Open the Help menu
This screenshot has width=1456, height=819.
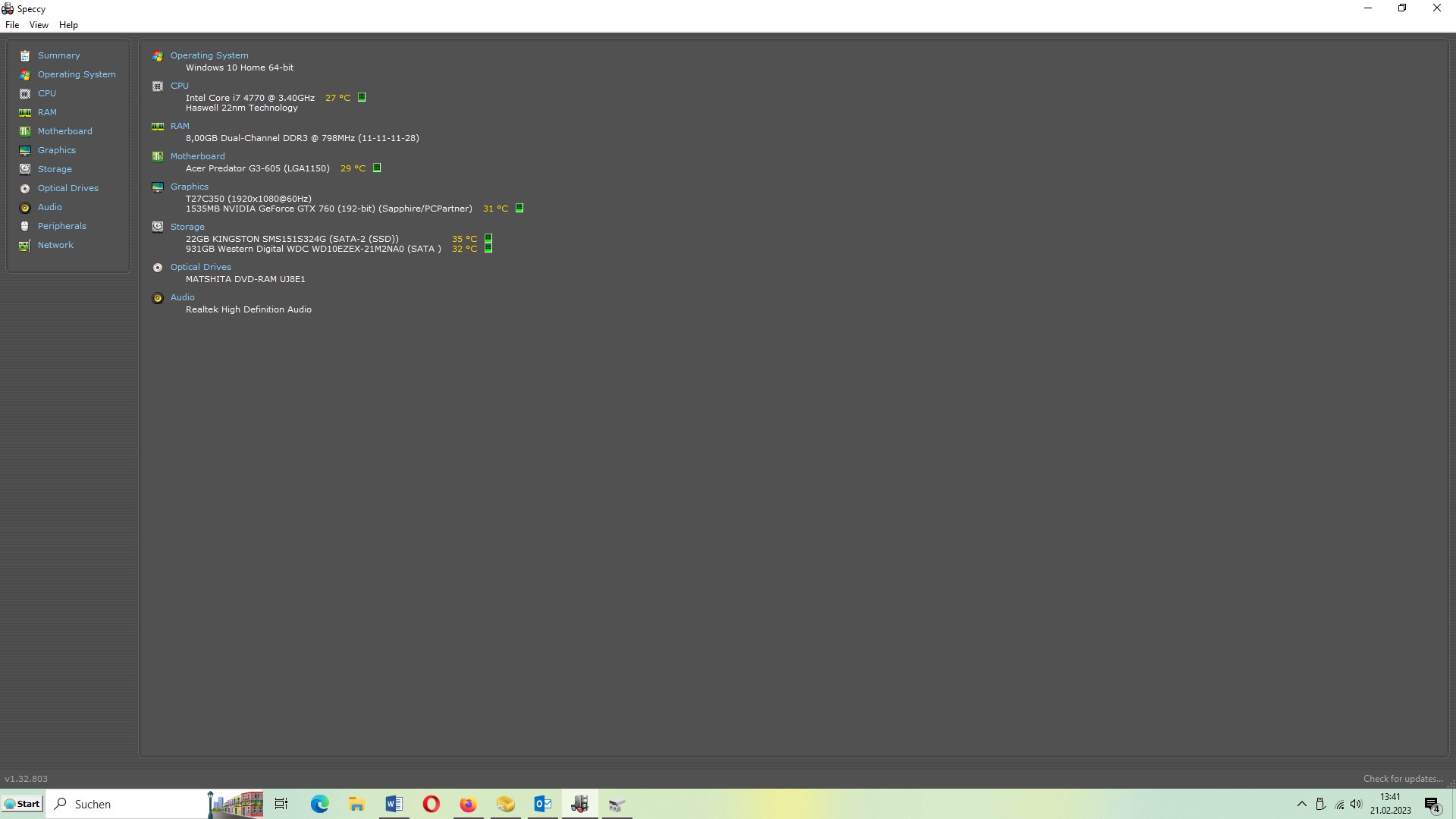point(68,25)
